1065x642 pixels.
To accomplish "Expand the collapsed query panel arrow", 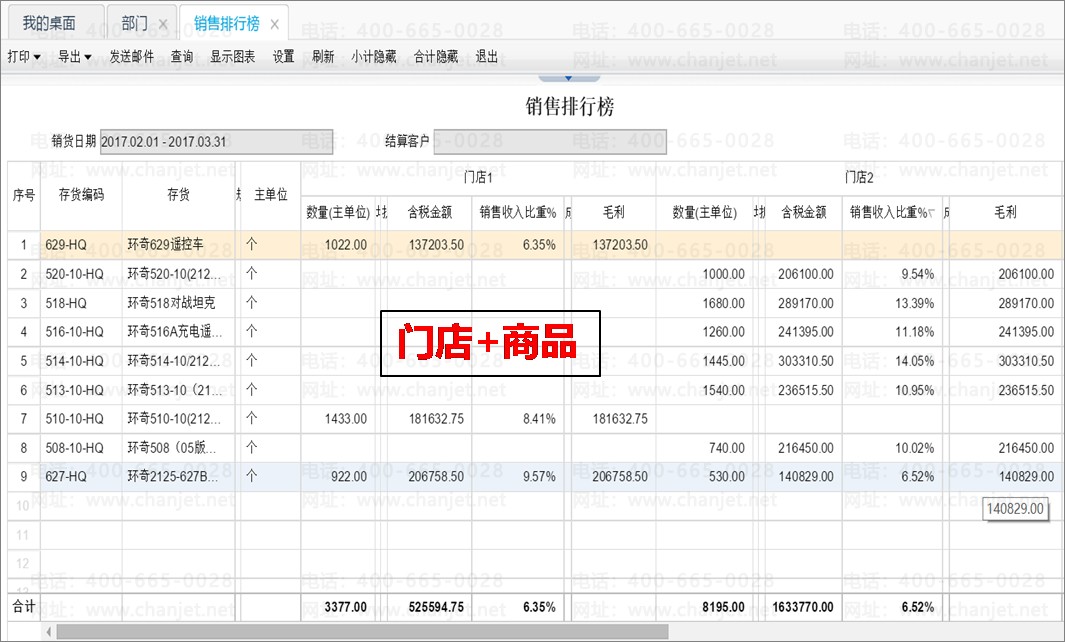I will click(568, 78).
